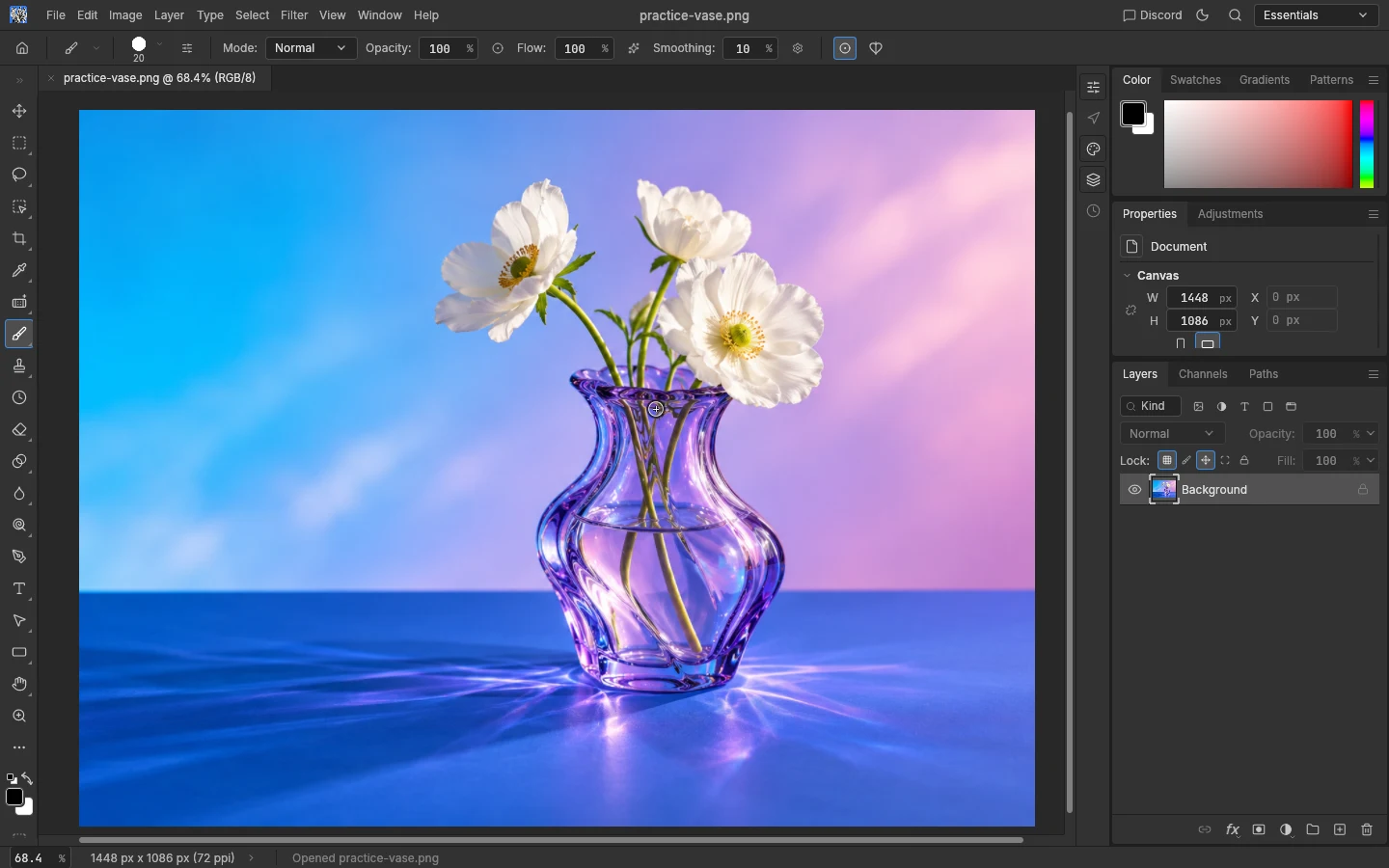Select the Path Selection arrow tool
This screenshot has width=1389, height=868.
[19, 621]
